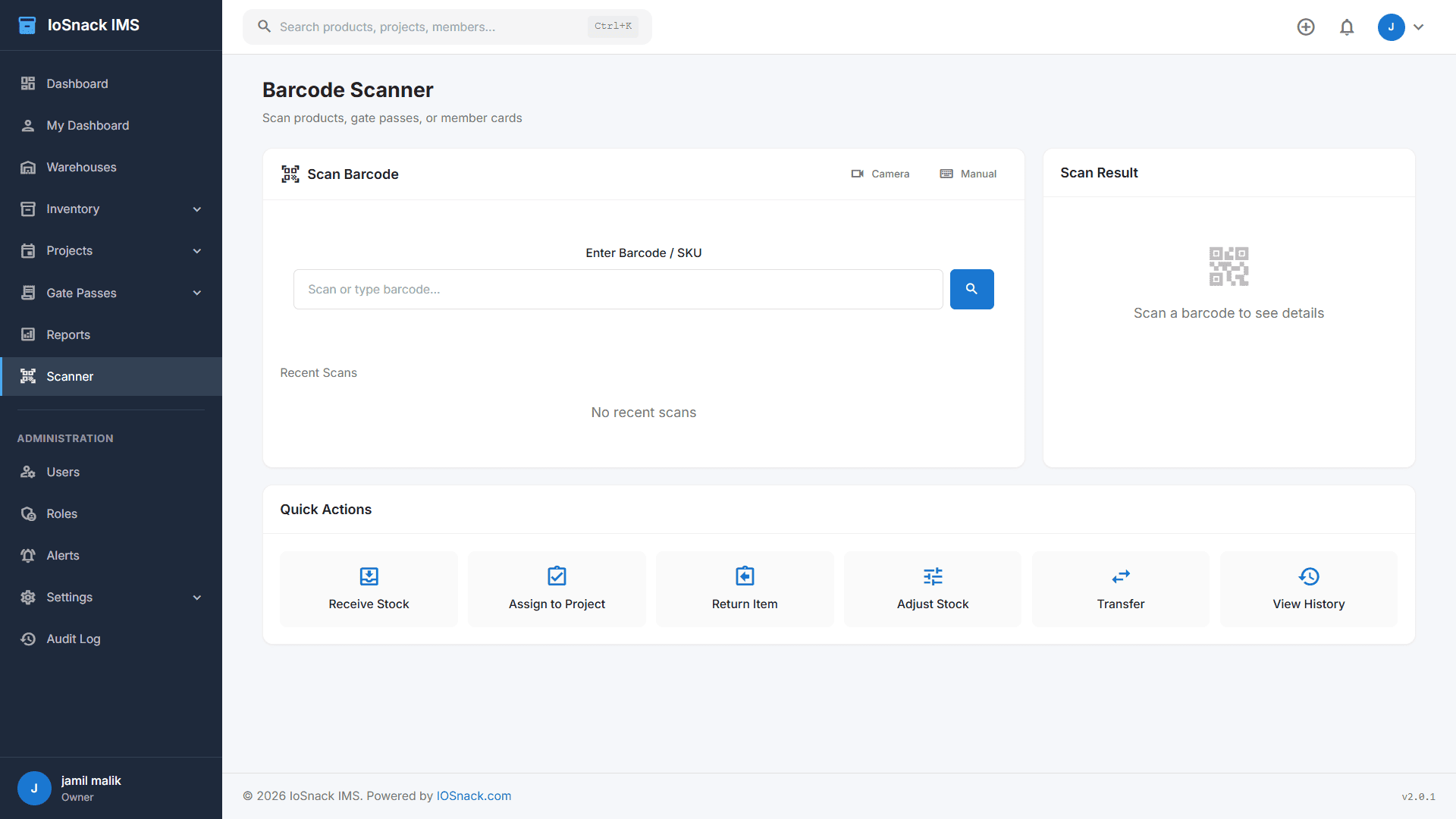This screenshot has width=1456, height=819.
Task: Switch scanner to Camera mode
Action: (880, 174)
